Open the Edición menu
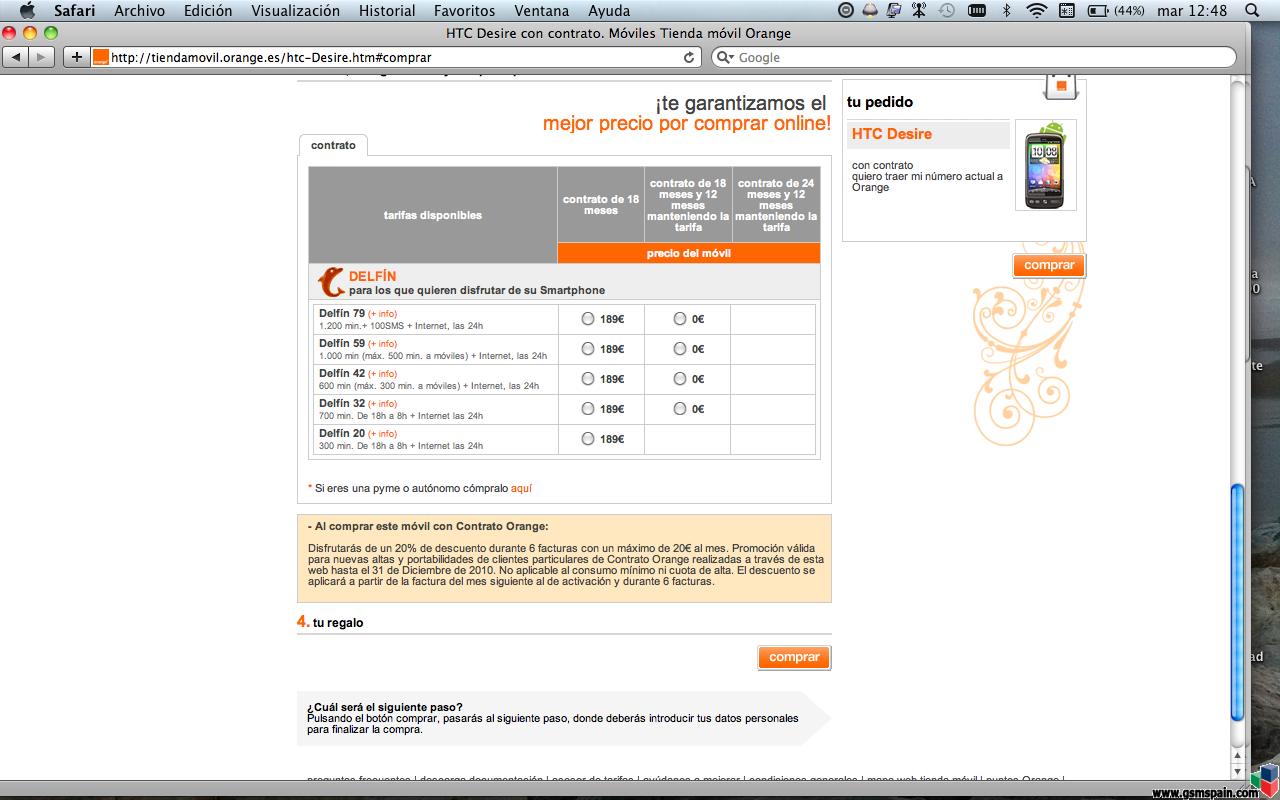This screenshot has width=1280, height=800. (208, 11)
